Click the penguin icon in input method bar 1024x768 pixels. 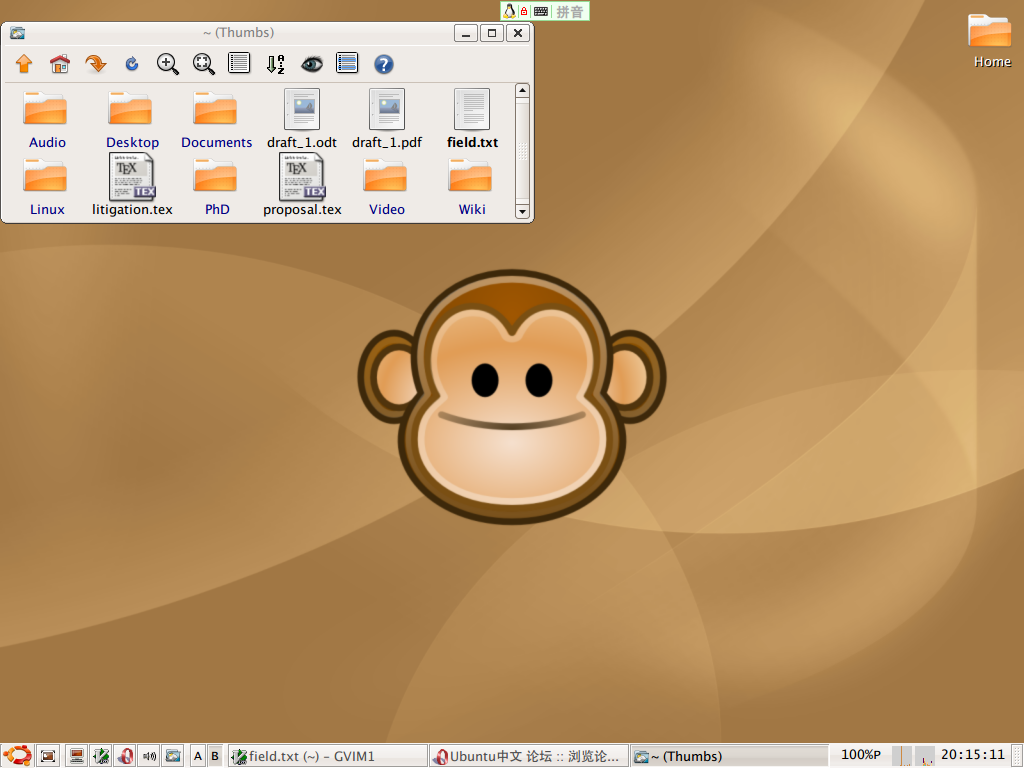[x=509, y=11]
